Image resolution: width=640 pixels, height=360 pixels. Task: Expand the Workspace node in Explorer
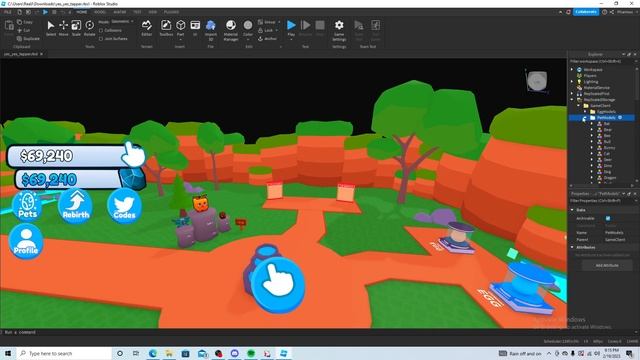click(572, 70)
